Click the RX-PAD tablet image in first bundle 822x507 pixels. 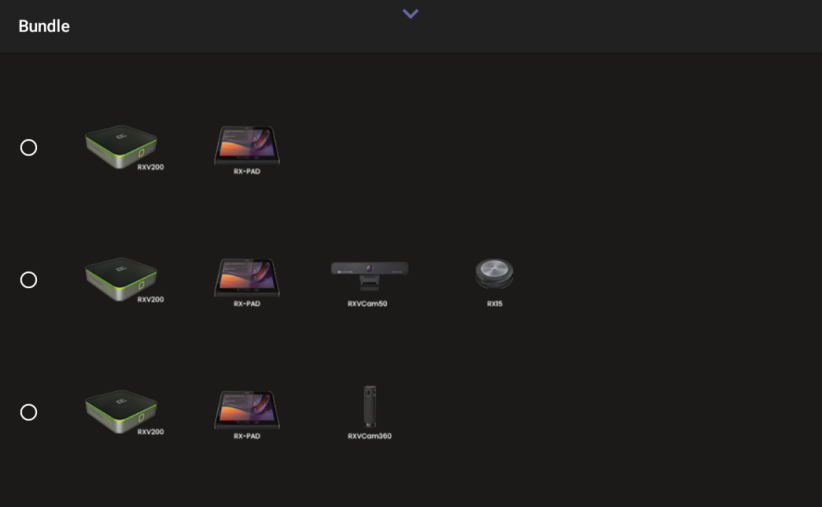[x=247, y=144]
